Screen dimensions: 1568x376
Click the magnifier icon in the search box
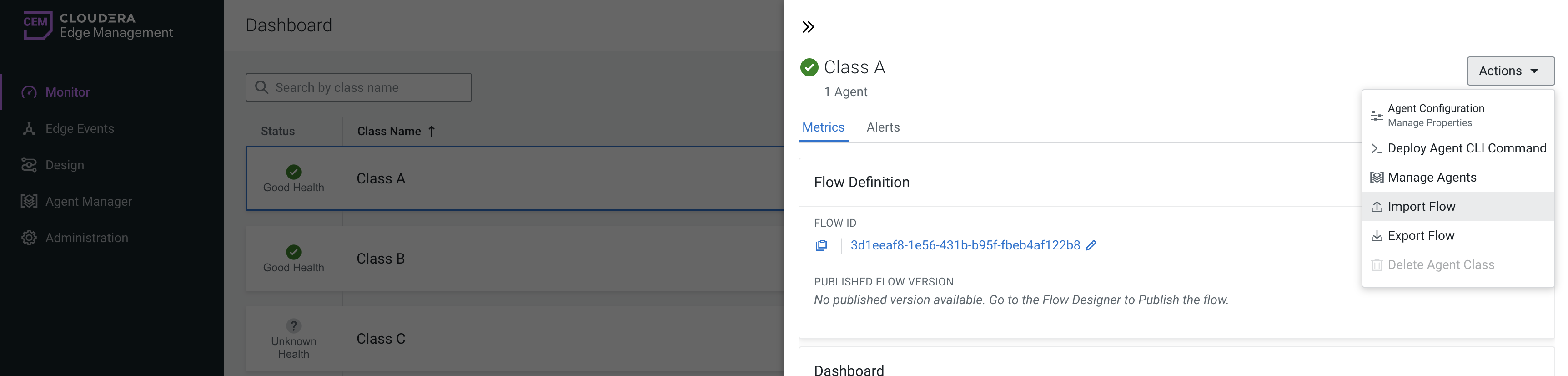[262, 87]
